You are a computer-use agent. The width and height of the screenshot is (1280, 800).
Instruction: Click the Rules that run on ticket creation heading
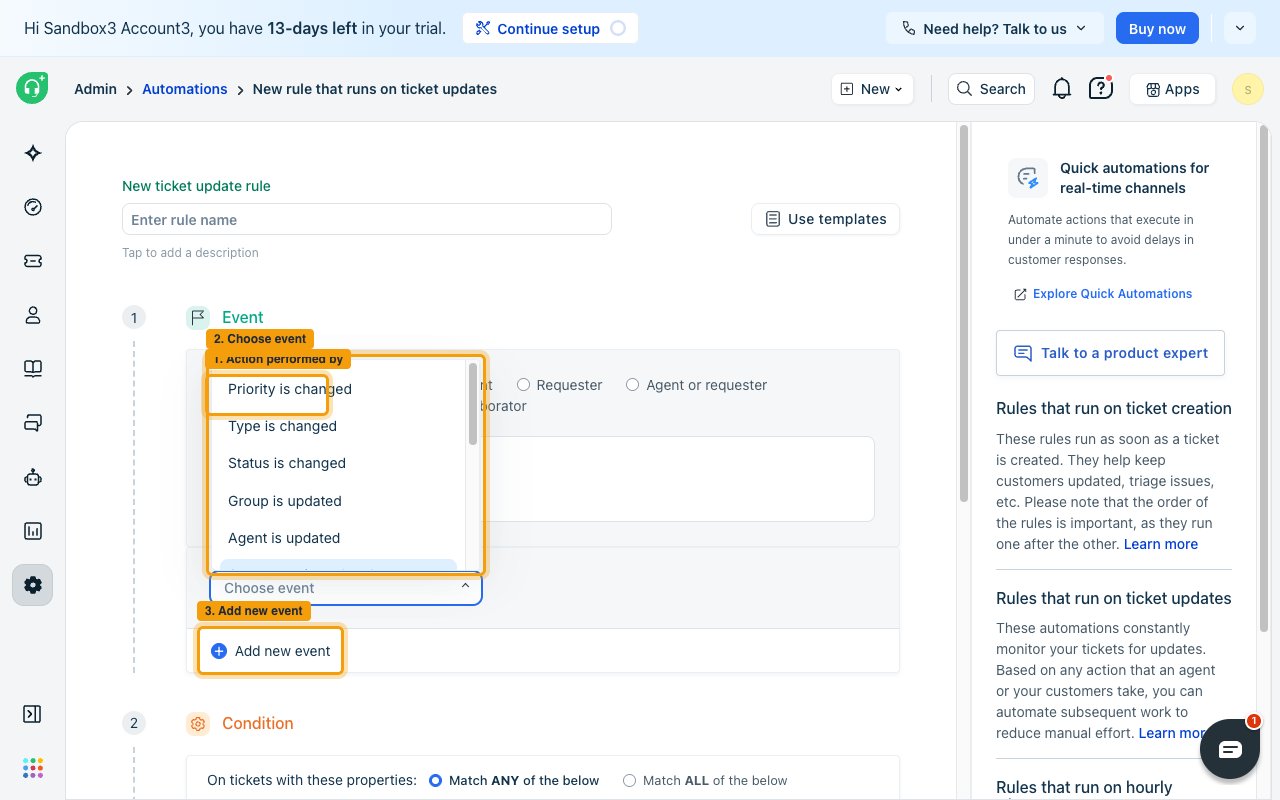(1114, 408)
